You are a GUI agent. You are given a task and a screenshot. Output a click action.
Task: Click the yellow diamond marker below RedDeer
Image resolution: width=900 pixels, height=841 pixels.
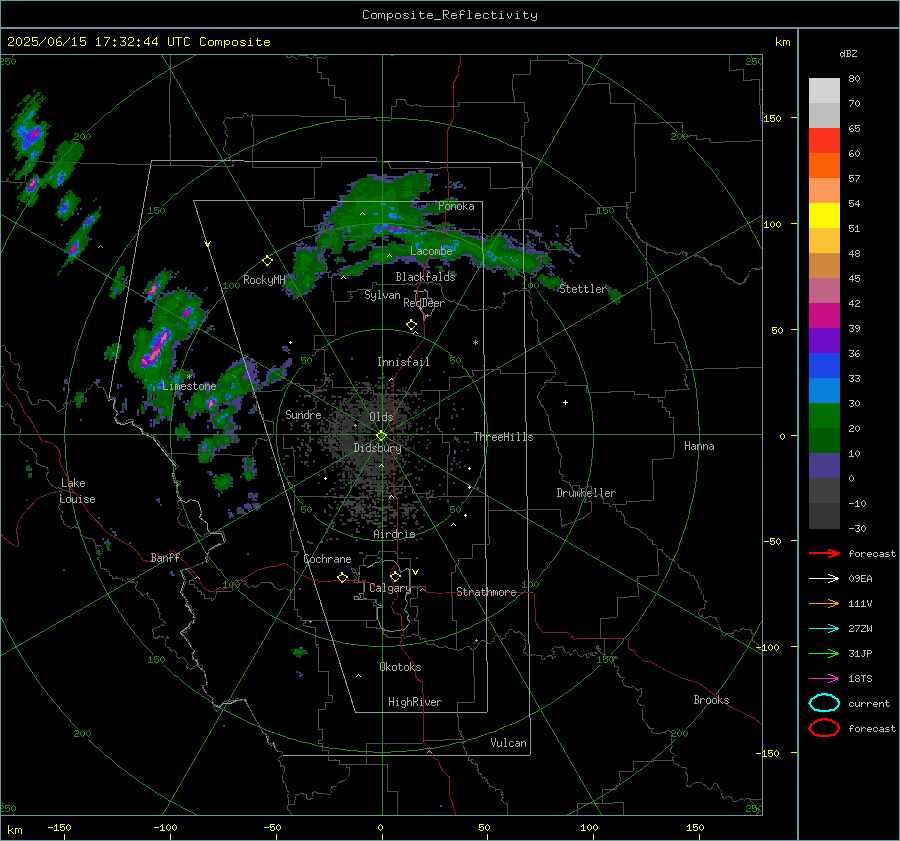coord(411,325)
